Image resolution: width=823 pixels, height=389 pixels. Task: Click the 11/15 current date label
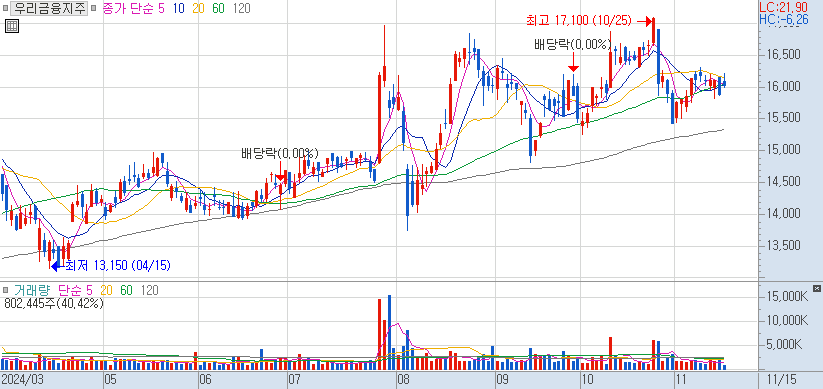(x=783, y=379)
